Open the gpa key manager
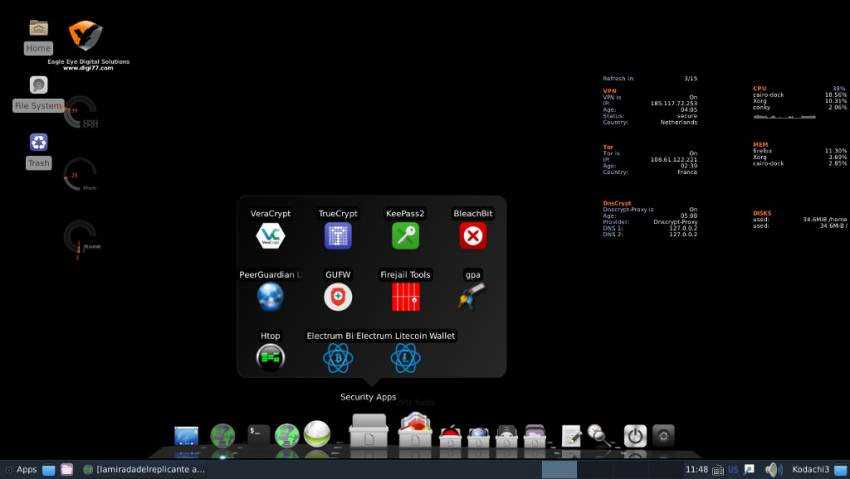Screen dimensions: 850x479 473,297
